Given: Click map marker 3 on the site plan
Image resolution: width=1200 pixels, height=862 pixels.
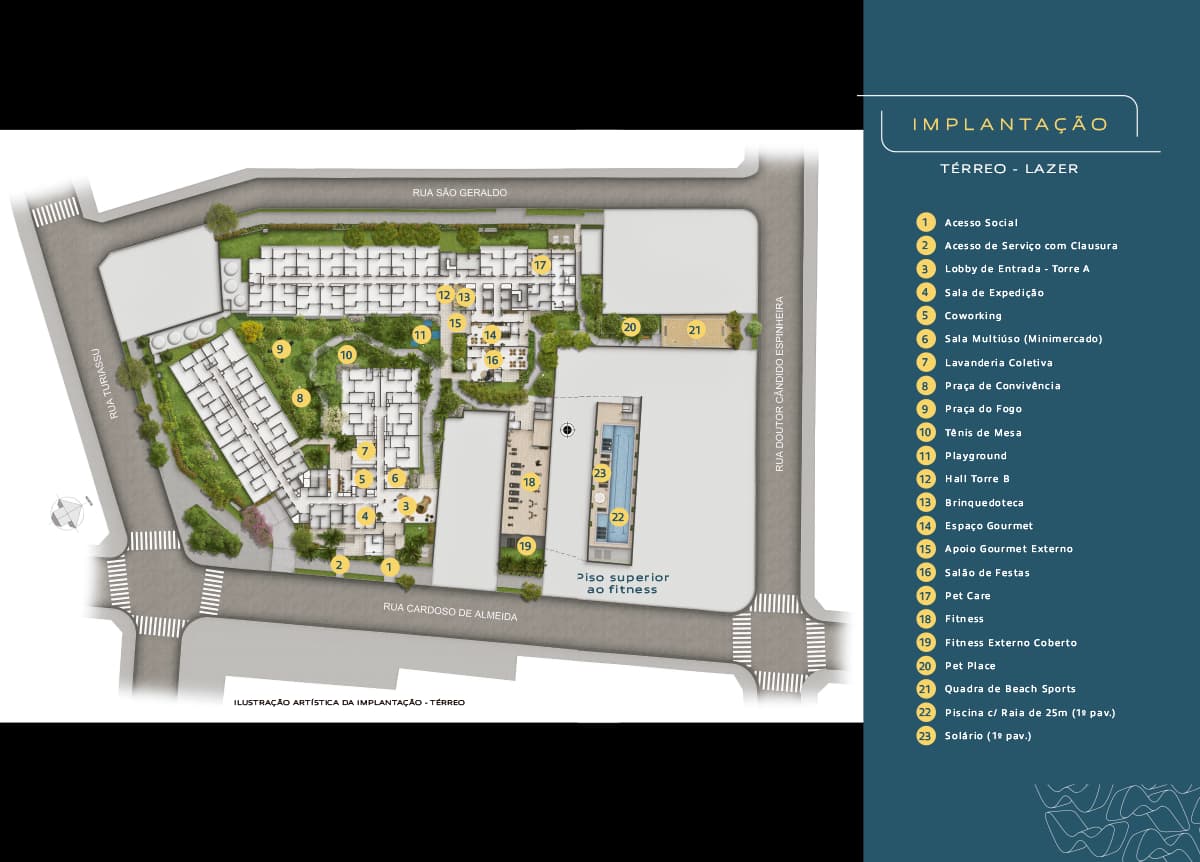Looking at the screenshot, I should pyautogui.click(x=406, y=506).
